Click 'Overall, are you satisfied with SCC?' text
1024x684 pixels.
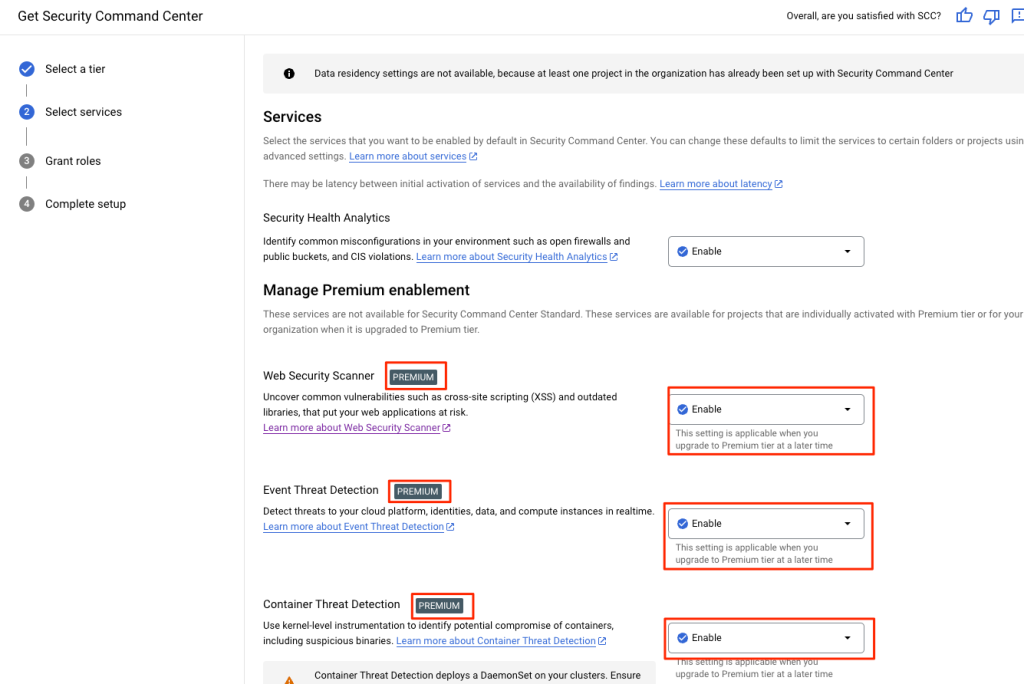tap(863, 16)
